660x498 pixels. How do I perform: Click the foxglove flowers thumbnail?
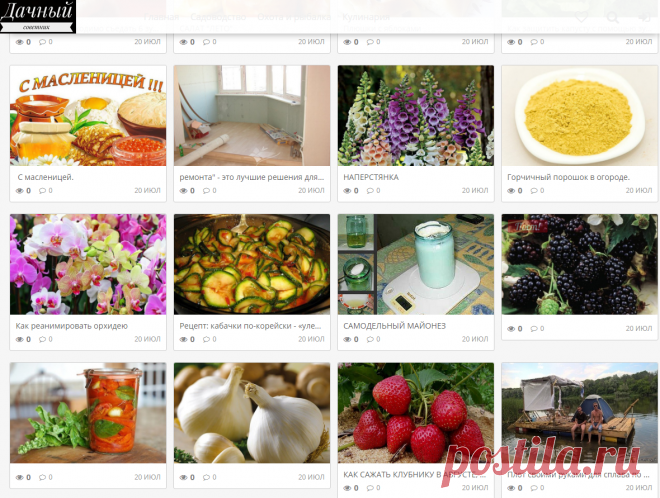click(x=416, y=116)
